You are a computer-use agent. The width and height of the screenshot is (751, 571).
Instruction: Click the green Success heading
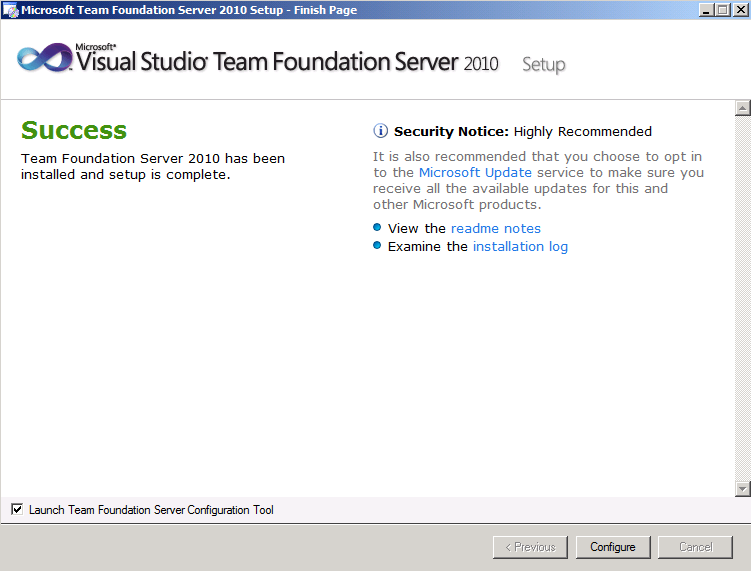pos(74,131)
